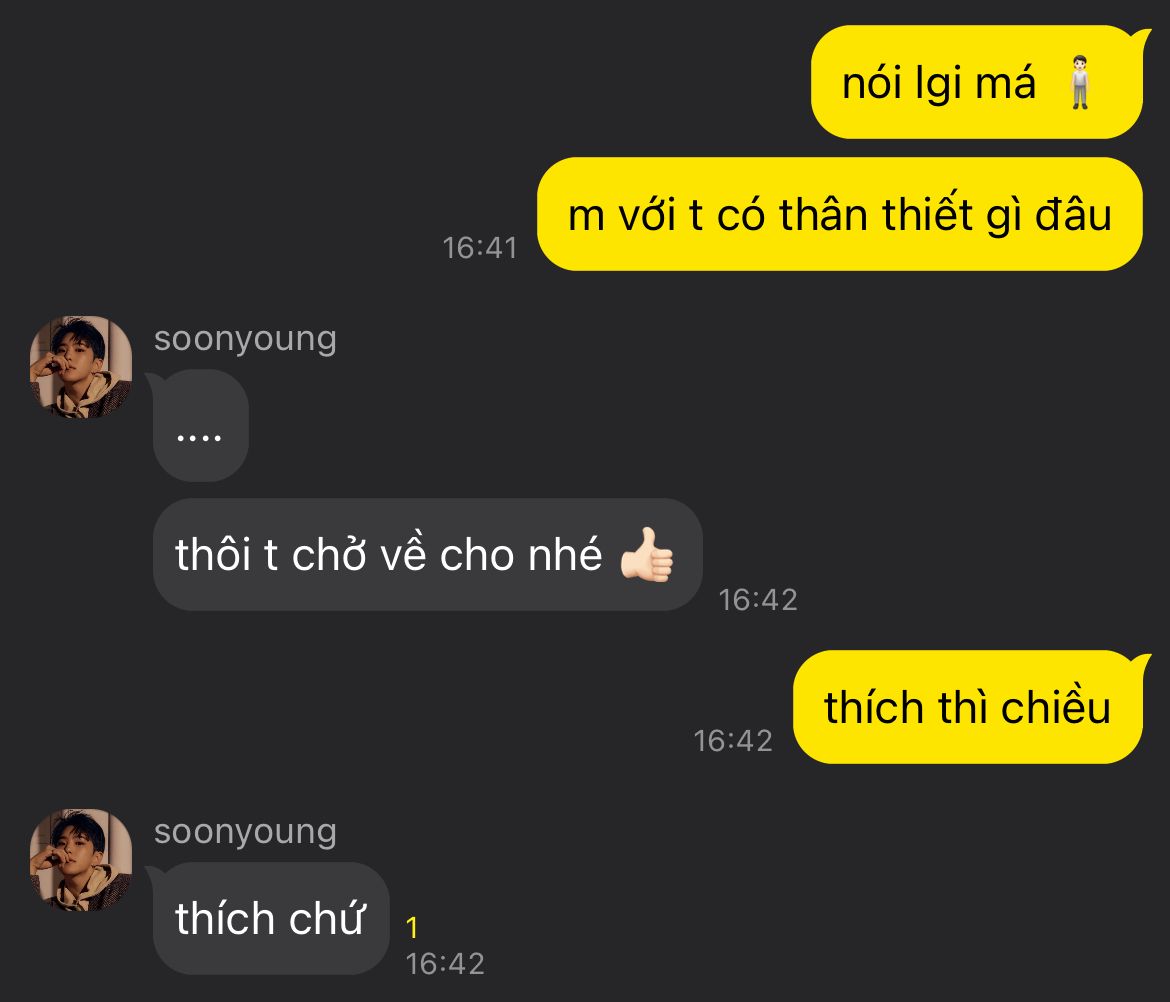The width and height of the screenshot is (1170, 1002).
Task: Tap the 'thích chứ' message bubble
Action: [x=271, y=918]
